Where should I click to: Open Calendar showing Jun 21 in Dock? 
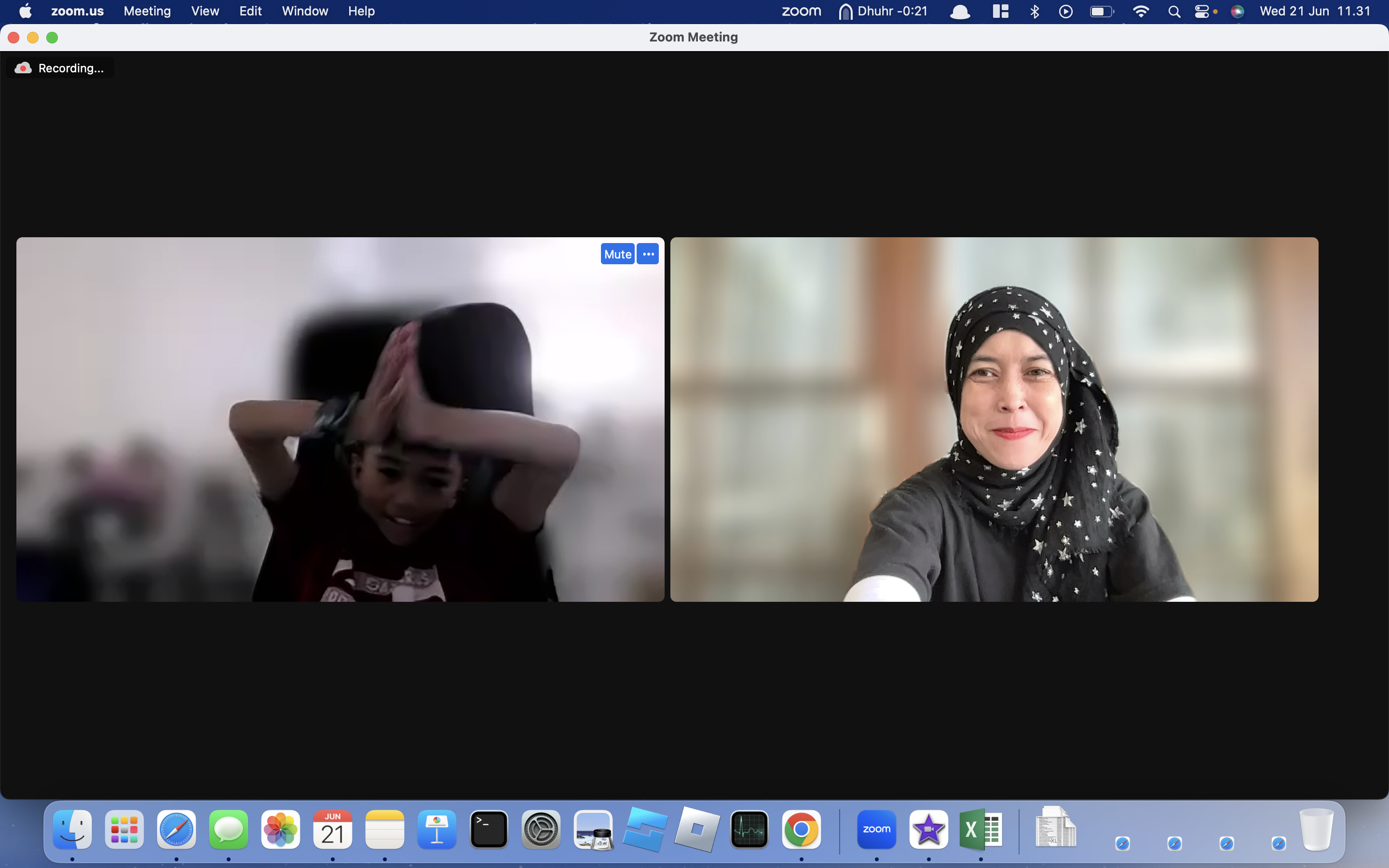pos(333,829)
